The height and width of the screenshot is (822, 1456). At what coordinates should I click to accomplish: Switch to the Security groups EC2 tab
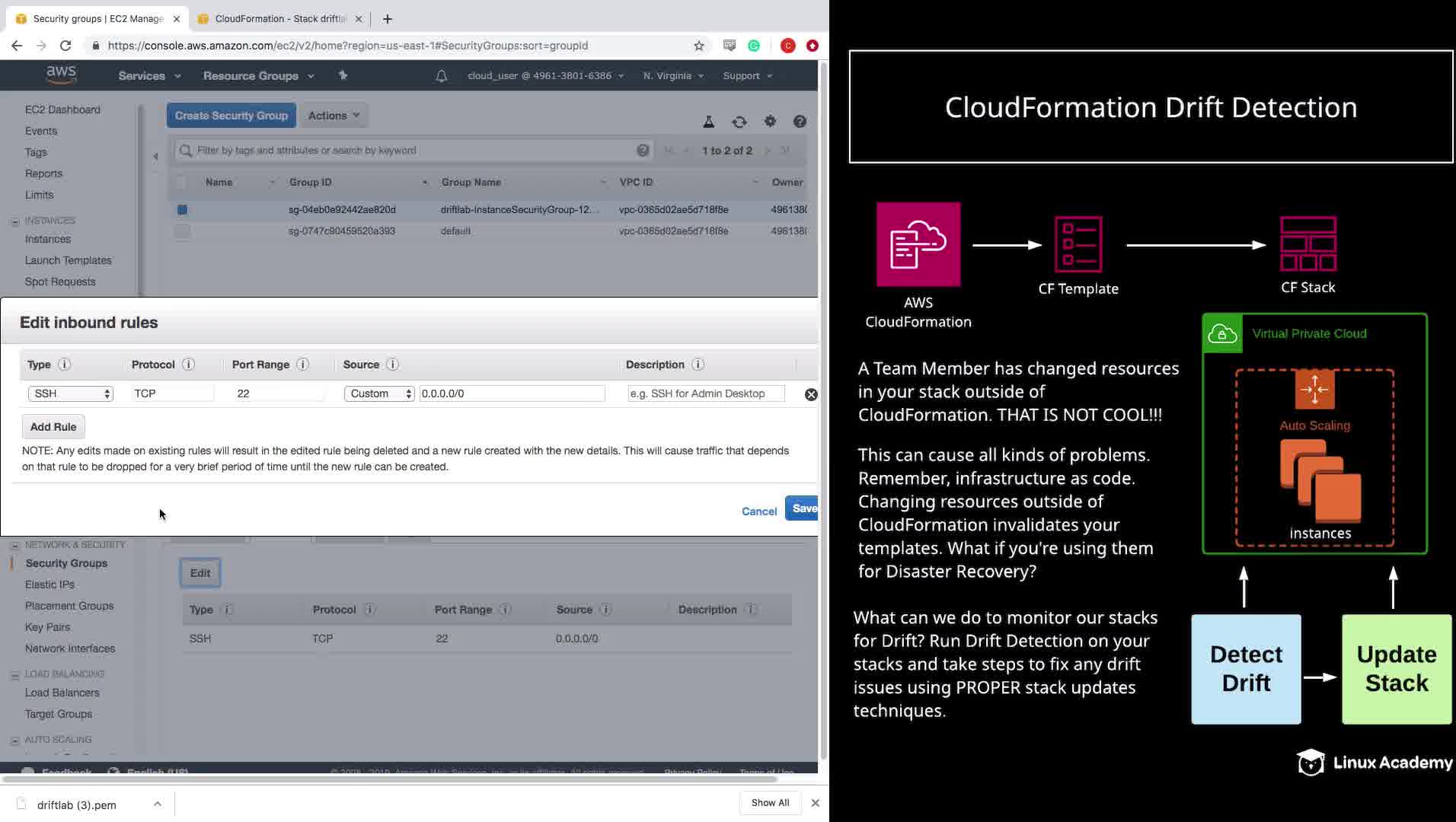coord(97,19)
